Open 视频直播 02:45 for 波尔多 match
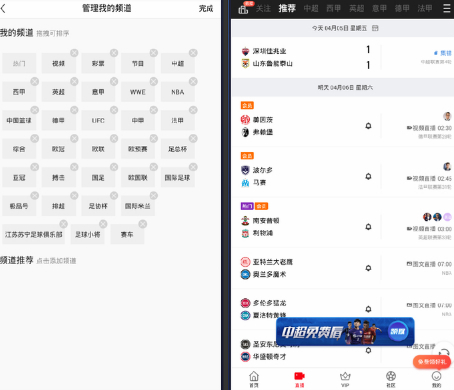 point(429,178)
